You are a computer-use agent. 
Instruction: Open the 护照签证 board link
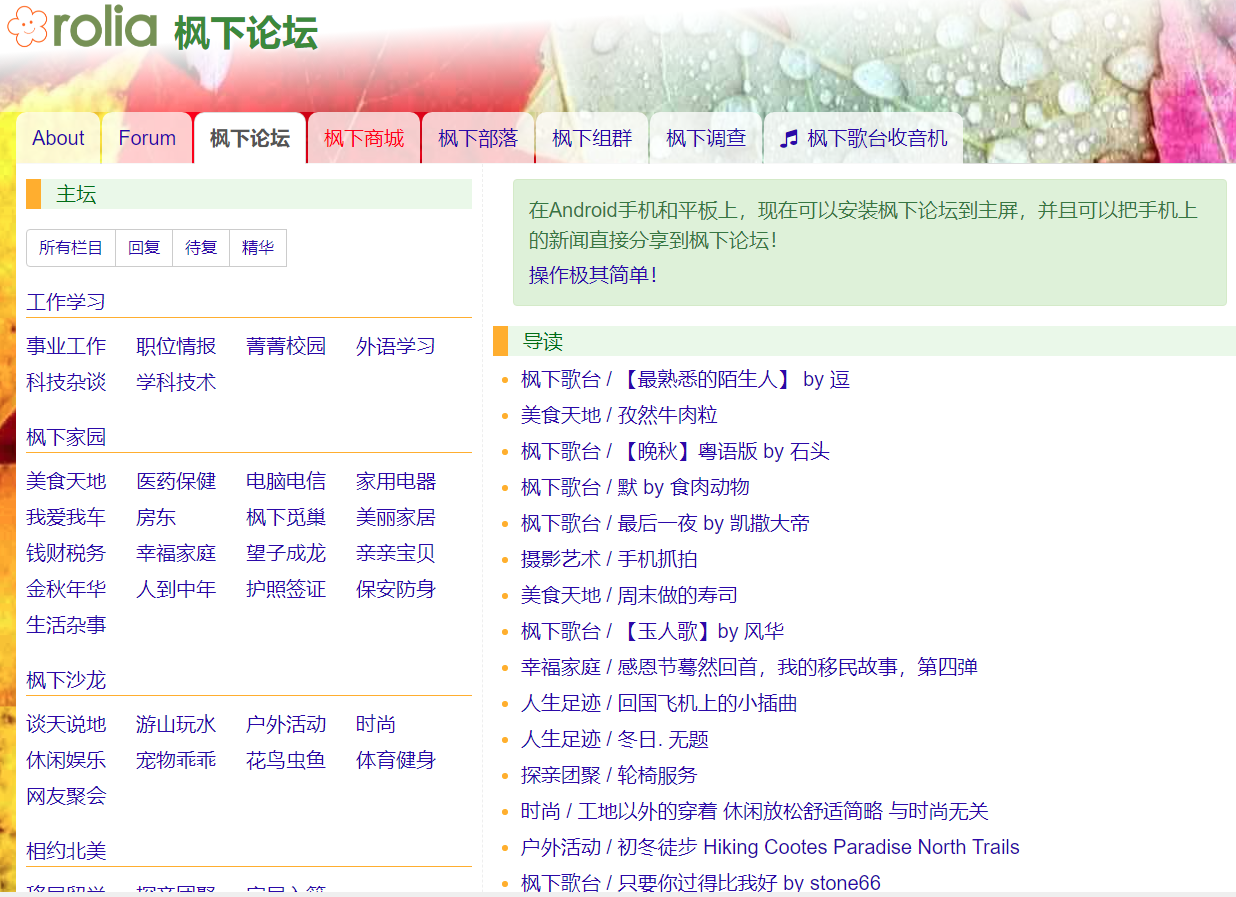286,589
